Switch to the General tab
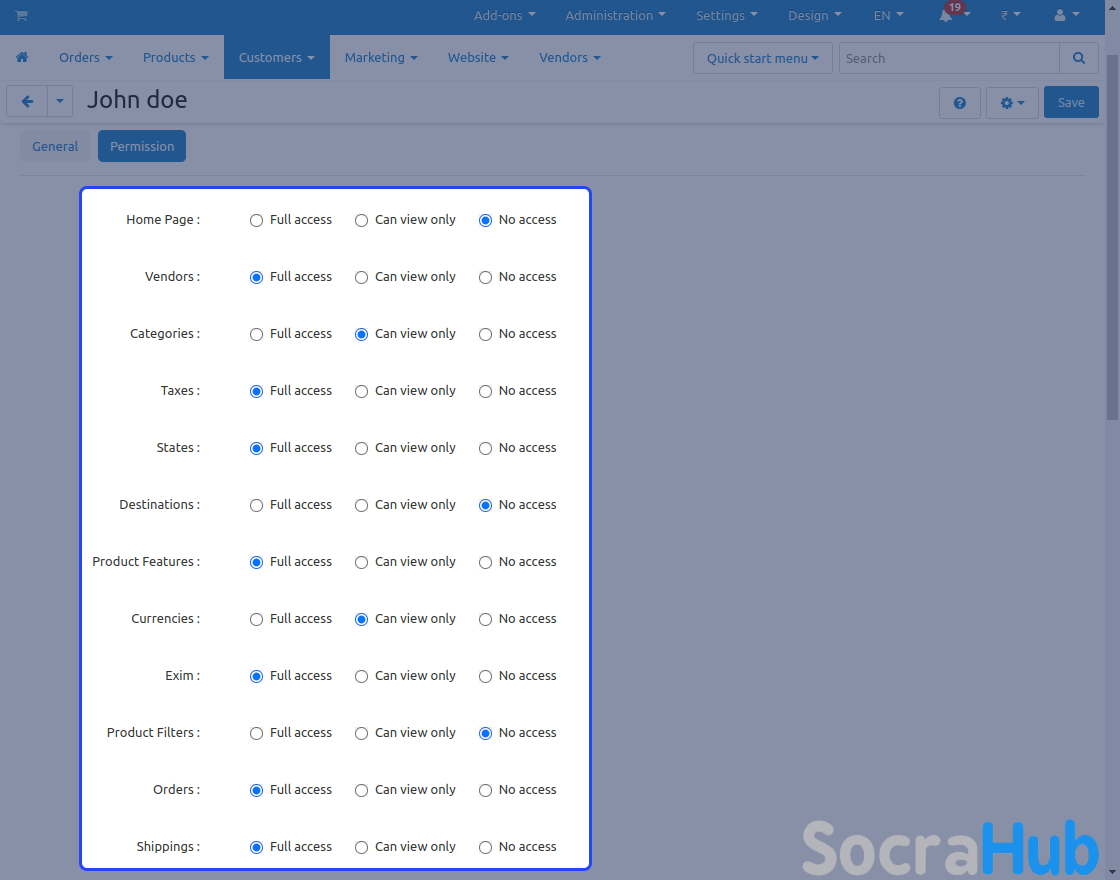This screenshot has width=1120, height=880. (x=55, y=146)
